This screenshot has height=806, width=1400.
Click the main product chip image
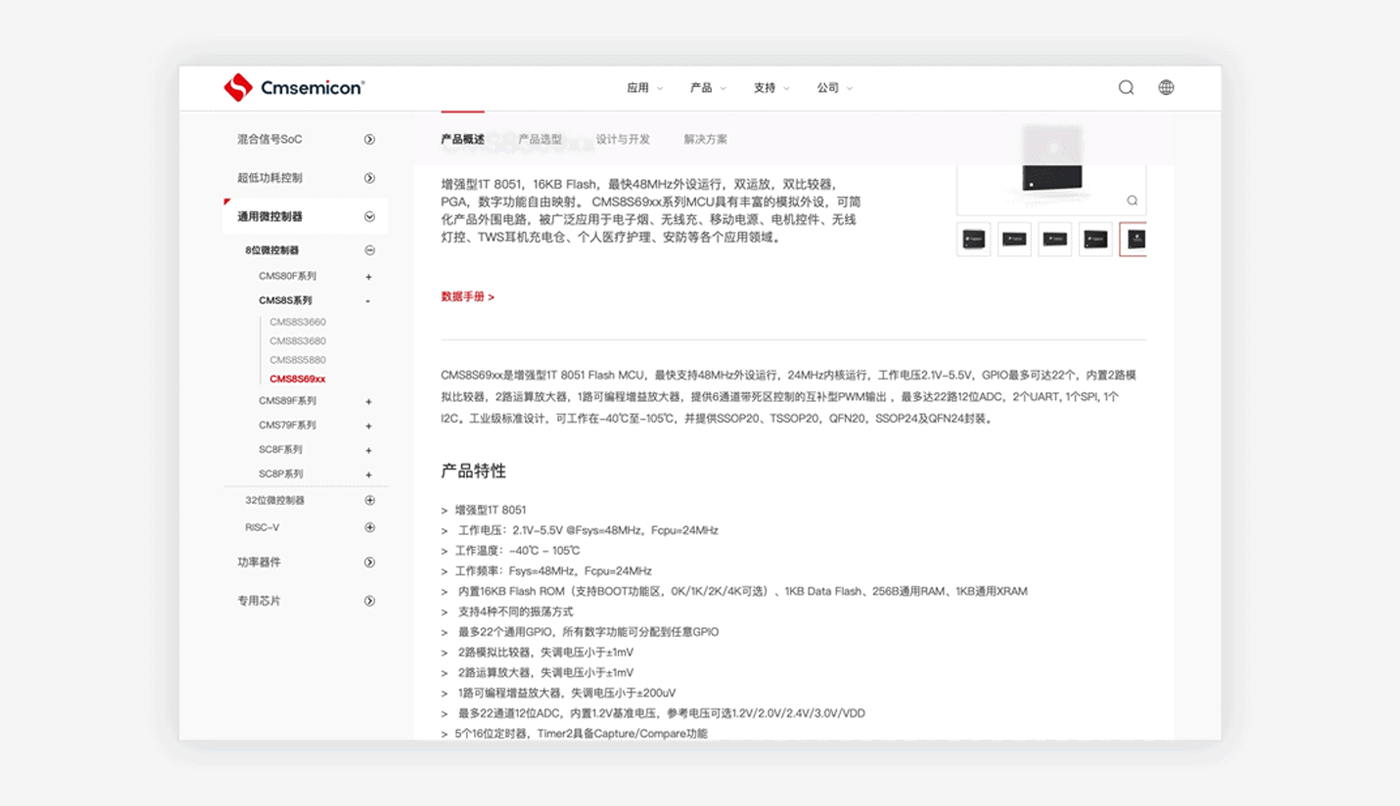(1051, 177)
